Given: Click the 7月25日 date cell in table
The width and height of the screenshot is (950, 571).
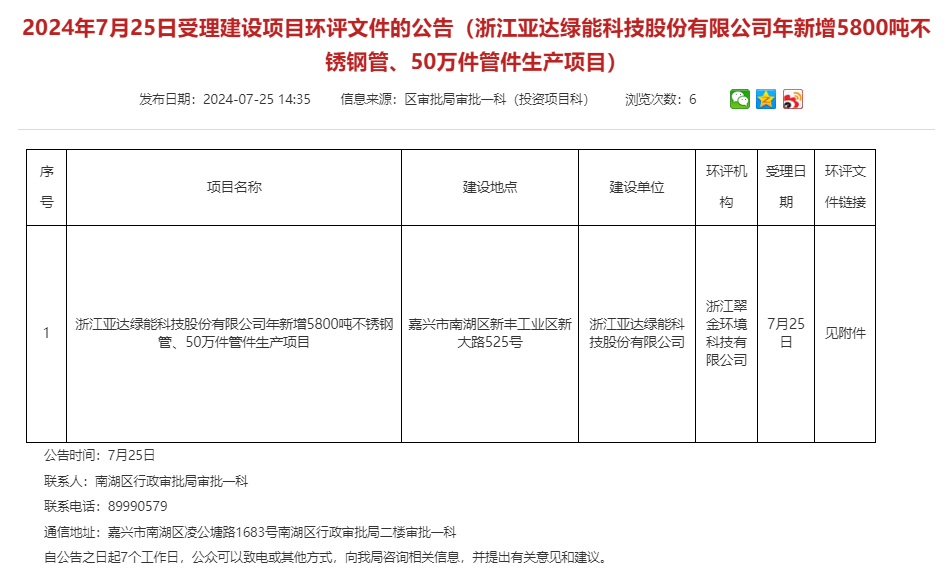Looking at the screenshot, I should click(x=785, y=334).
